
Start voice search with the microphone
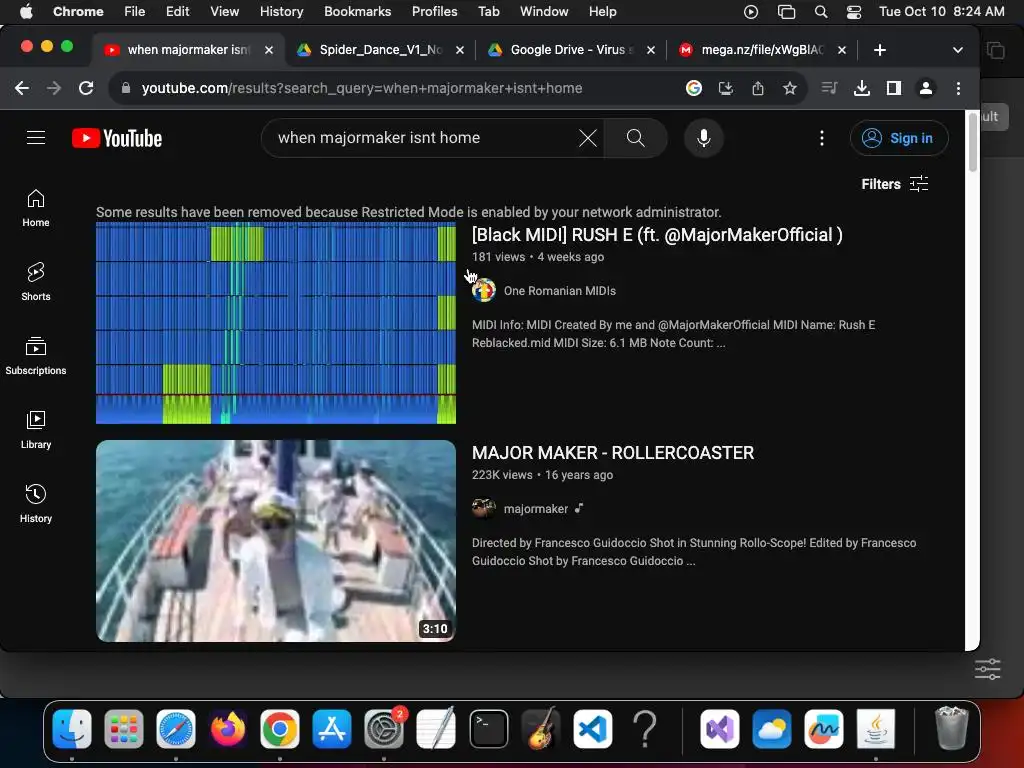703,138
